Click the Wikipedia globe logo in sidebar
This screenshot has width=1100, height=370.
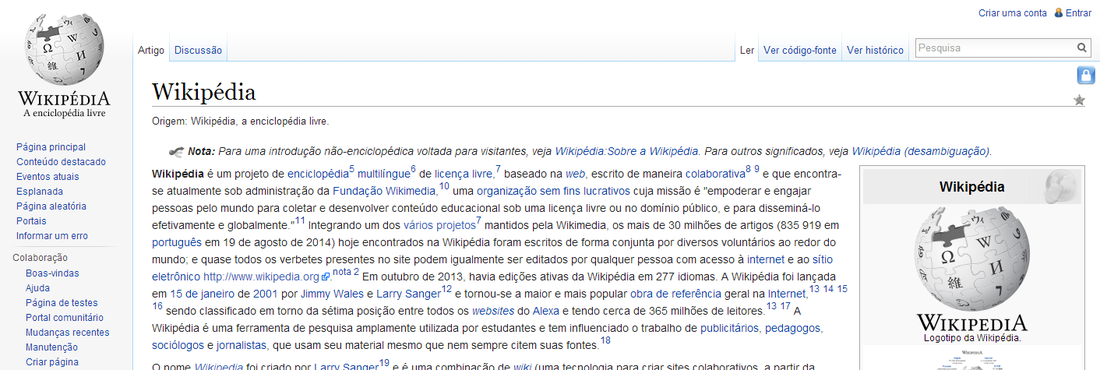coord(65,65)
